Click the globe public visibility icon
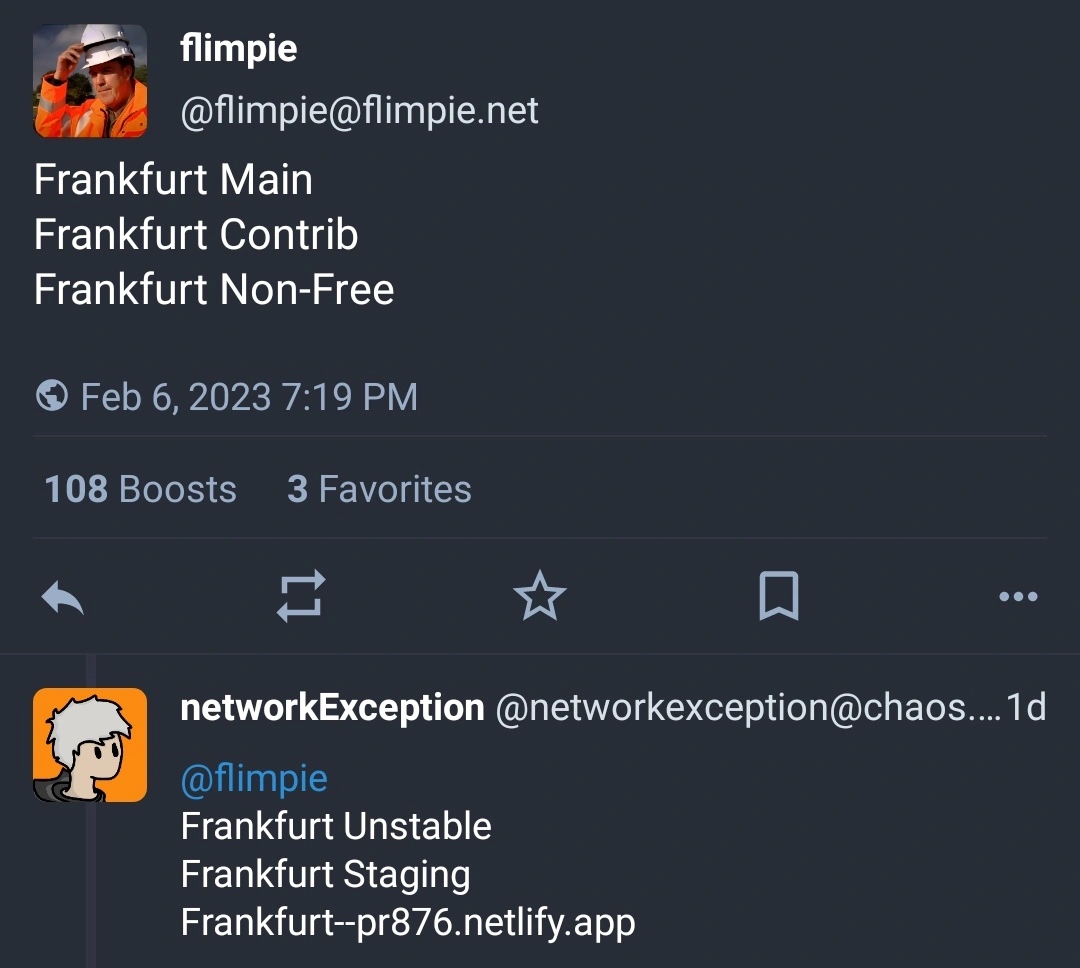The width and height of the screenshot is (1080, 968). [51, 396]
